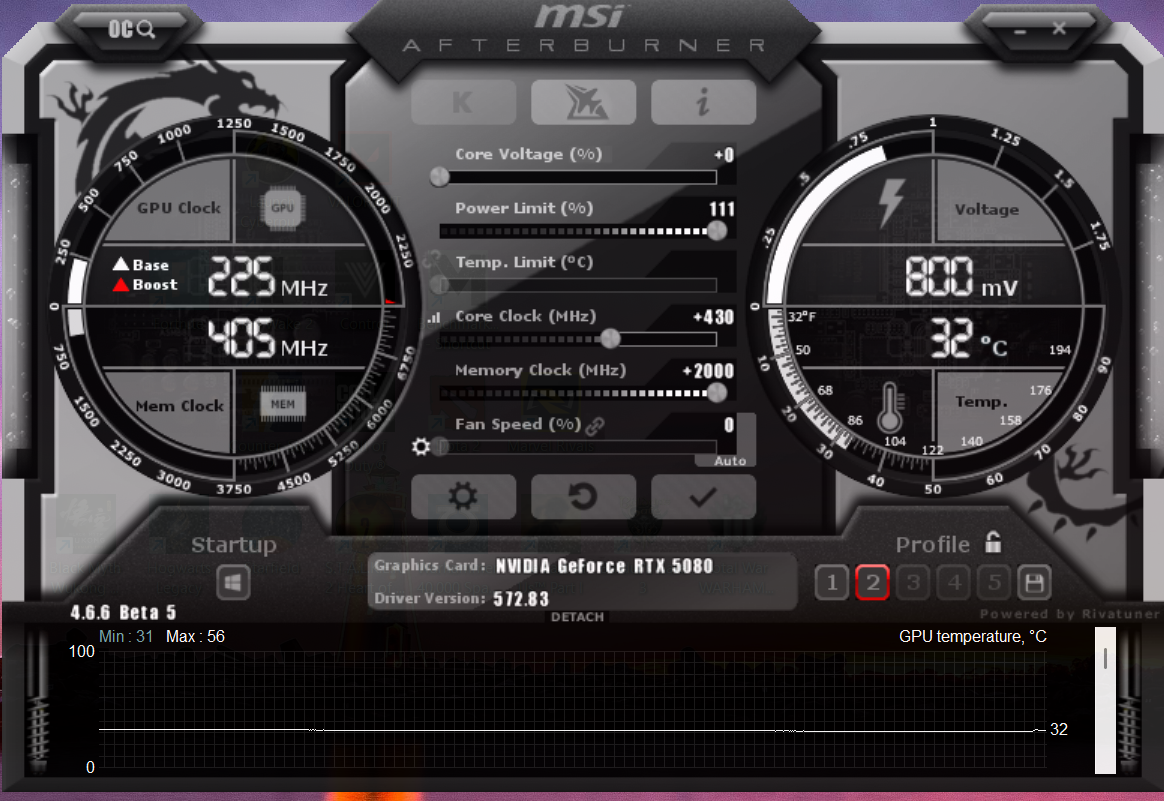Click the 'Max : 56' graph value
The height and width of the screenshot is (801, 1164).
[195, 636]
